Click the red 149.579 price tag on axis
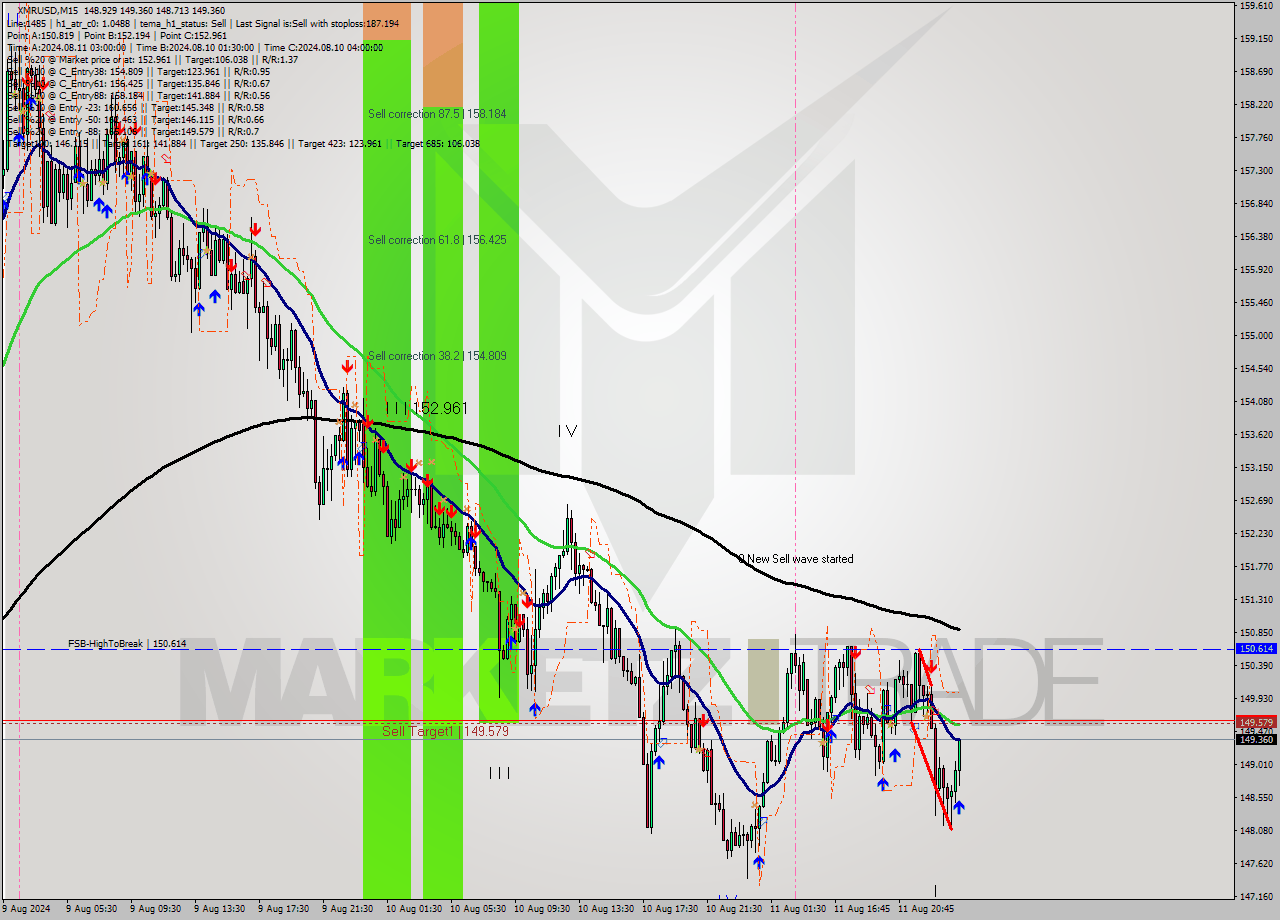Image resolution: width=1280 pixels, height=920 pixels. 1256,721
